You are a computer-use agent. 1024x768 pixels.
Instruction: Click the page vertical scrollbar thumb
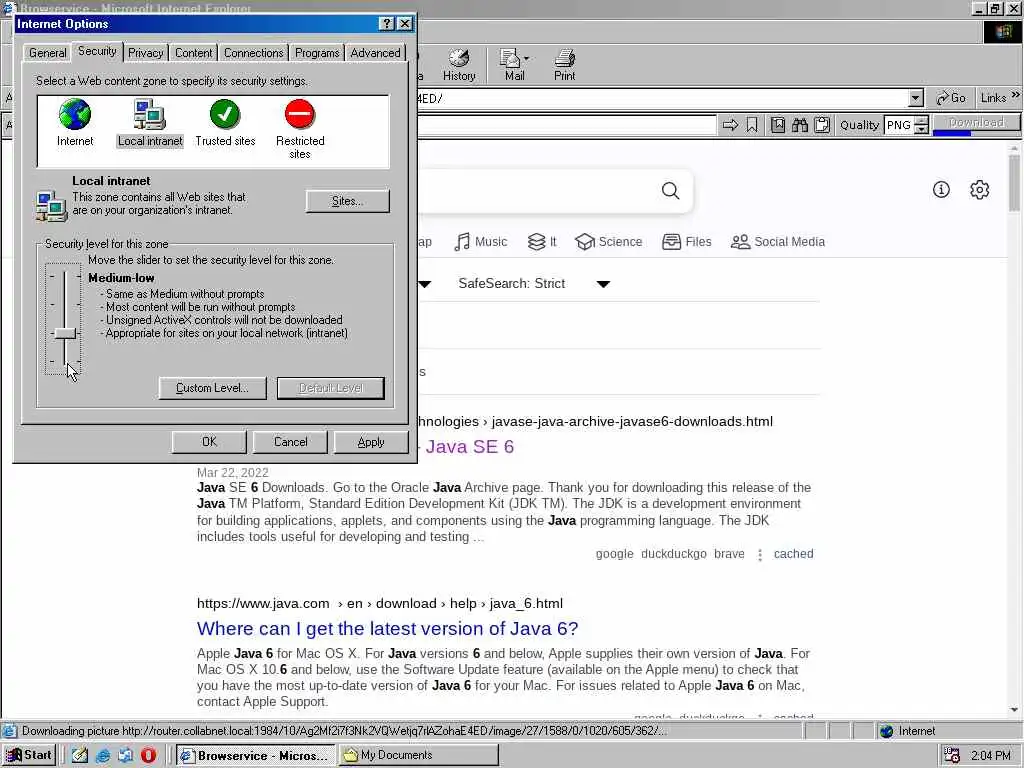click(1014, 184)
